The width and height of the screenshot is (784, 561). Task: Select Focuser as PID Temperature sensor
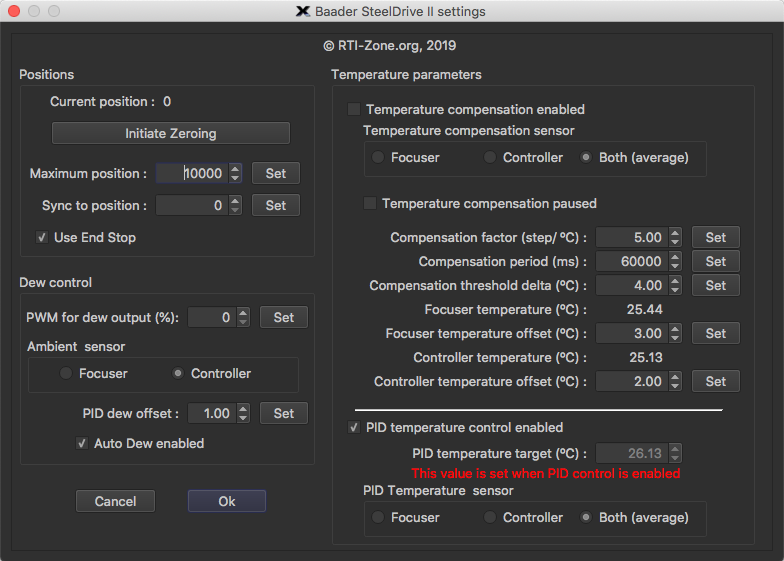378,518
